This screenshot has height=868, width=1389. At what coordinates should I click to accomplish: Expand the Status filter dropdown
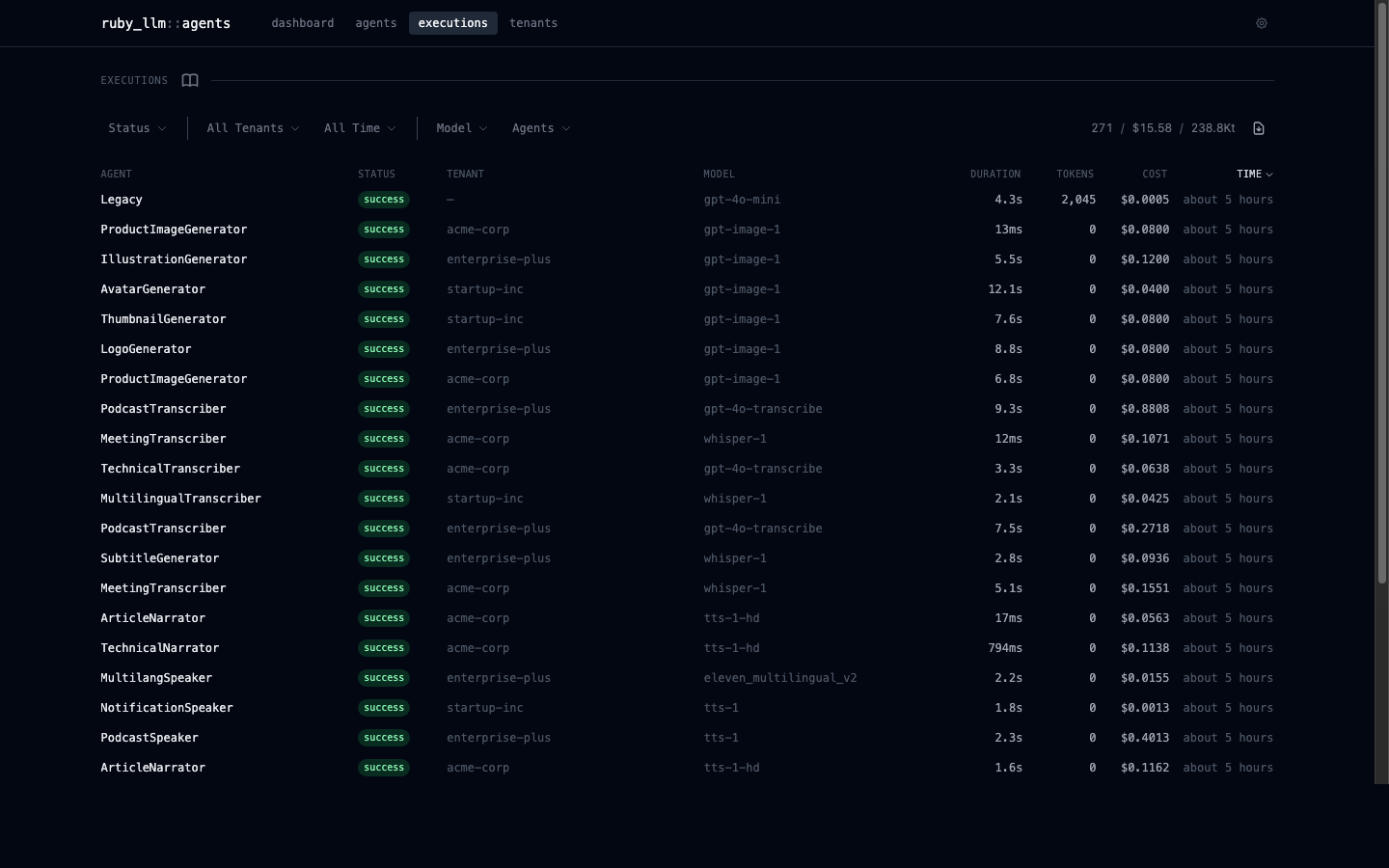pyautogui.click(x=137, y=128)
